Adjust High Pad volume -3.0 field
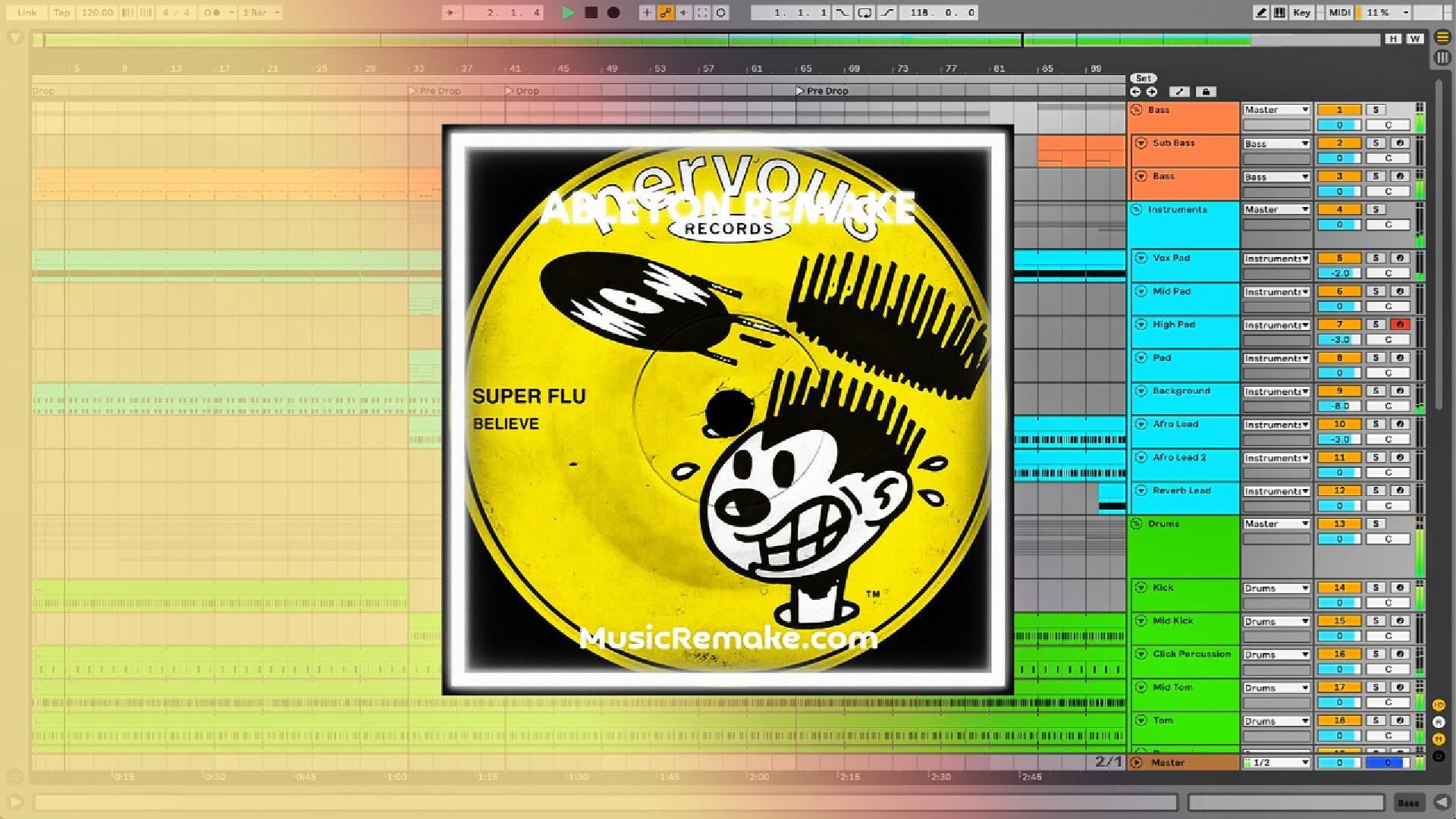 (x=1339, y=340)
